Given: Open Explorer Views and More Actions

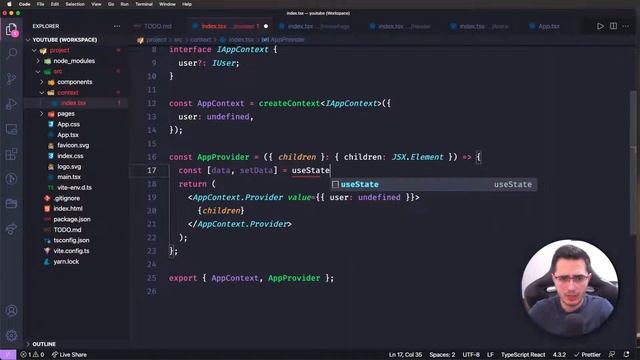Looking at the screenshot, I should pyautogui.click(x=117, y=26).
